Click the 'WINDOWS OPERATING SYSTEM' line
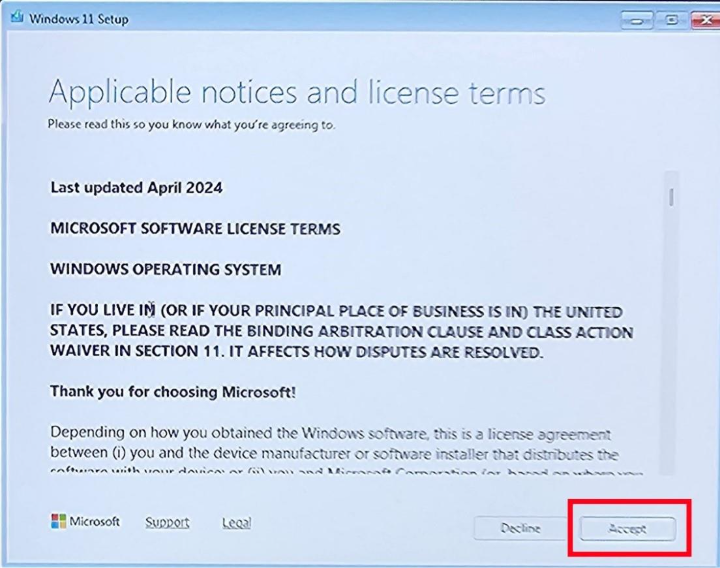The image size is (720, 568). (x=165, y=270)
